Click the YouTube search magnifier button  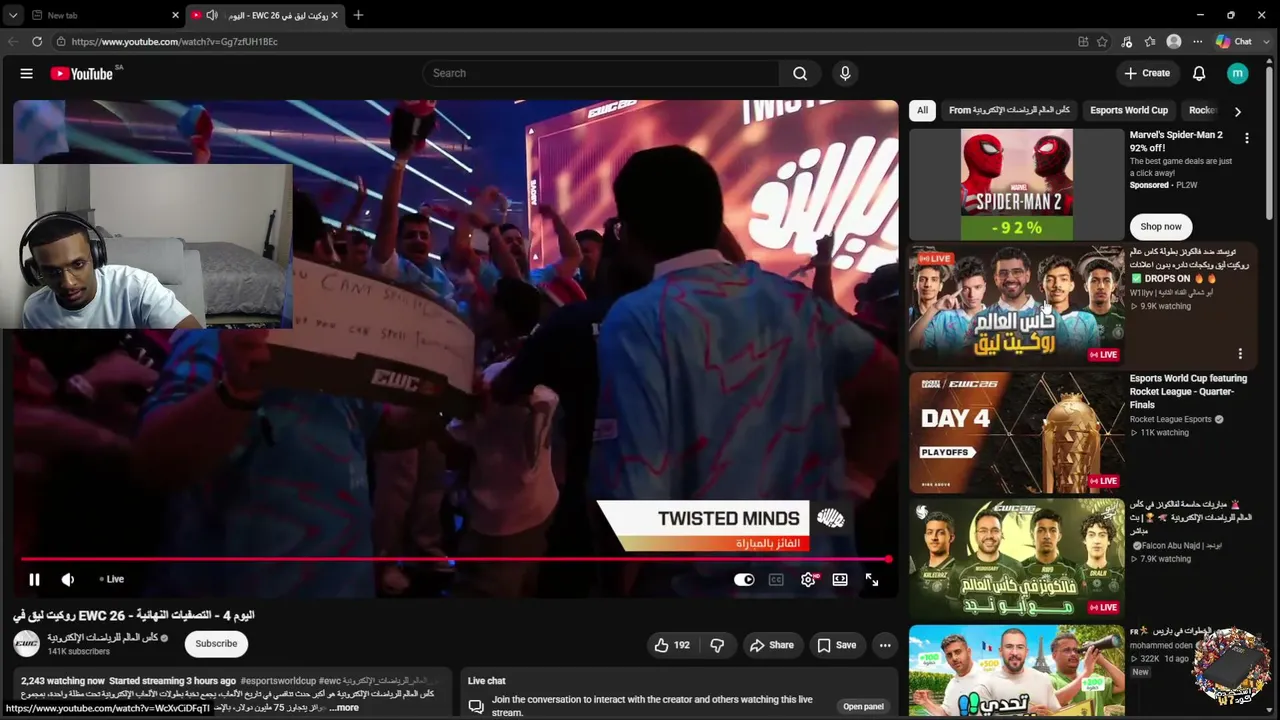click(x=800, y=73)
